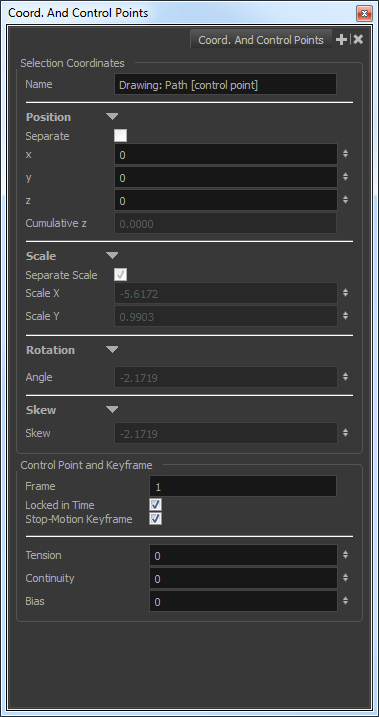Click the Frame input field
379x717 pixels.
point(243,487)
